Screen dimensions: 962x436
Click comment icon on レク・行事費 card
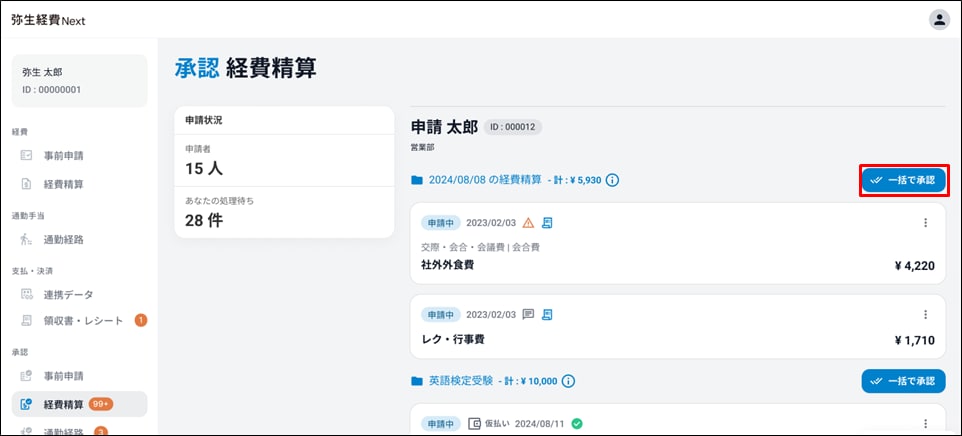click(x=528, y=315)
